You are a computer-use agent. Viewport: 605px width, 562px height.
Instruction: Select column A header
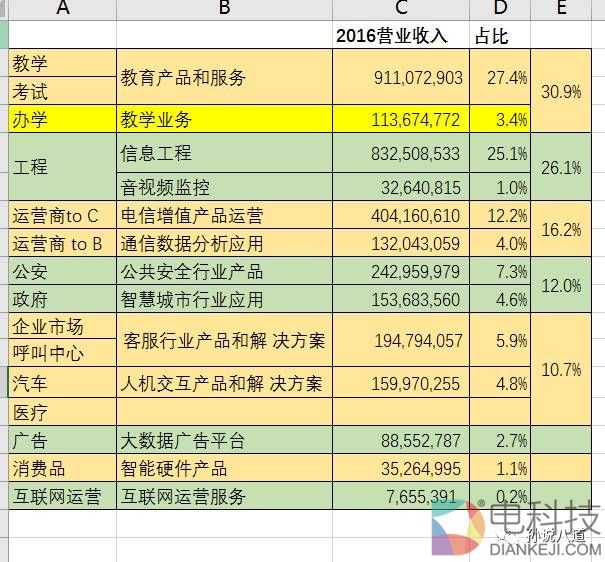[x=62, y=9]
